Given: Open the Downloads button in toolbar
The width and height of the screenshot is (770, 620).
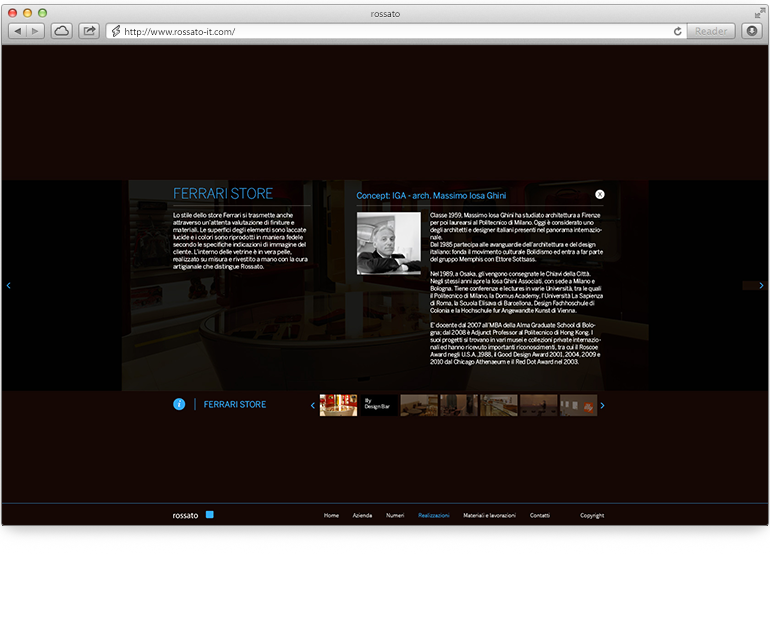Looking at the screenshot, I should point(752,31).
